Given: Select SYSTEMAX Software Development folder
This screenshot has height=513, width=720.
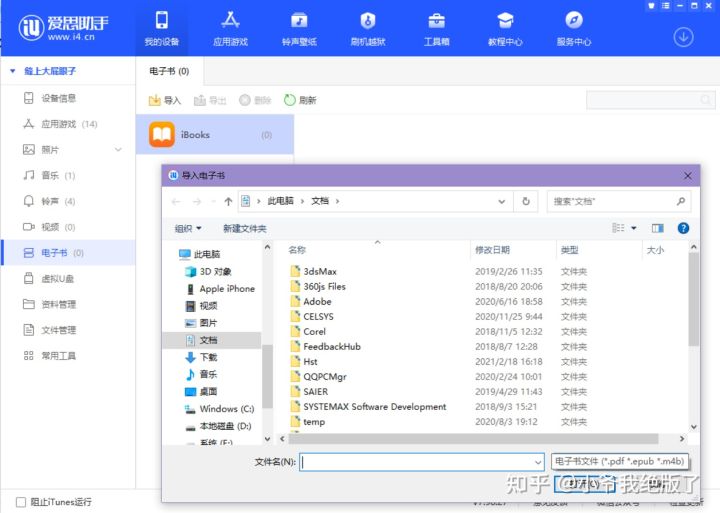Looking at the screenshot, I should 368,406.
